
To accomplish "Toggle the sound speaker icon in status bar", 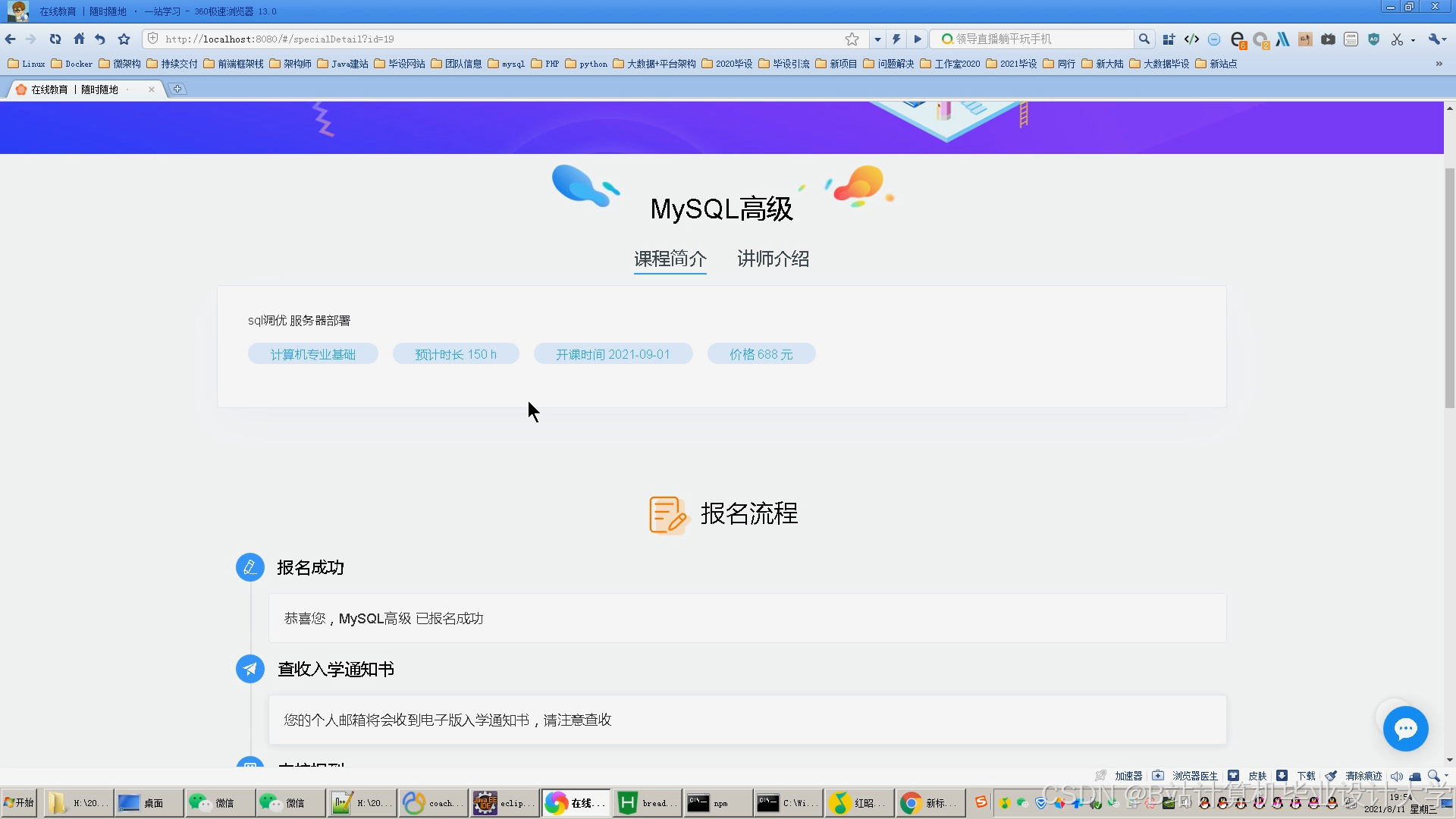I will (1396, 776).
